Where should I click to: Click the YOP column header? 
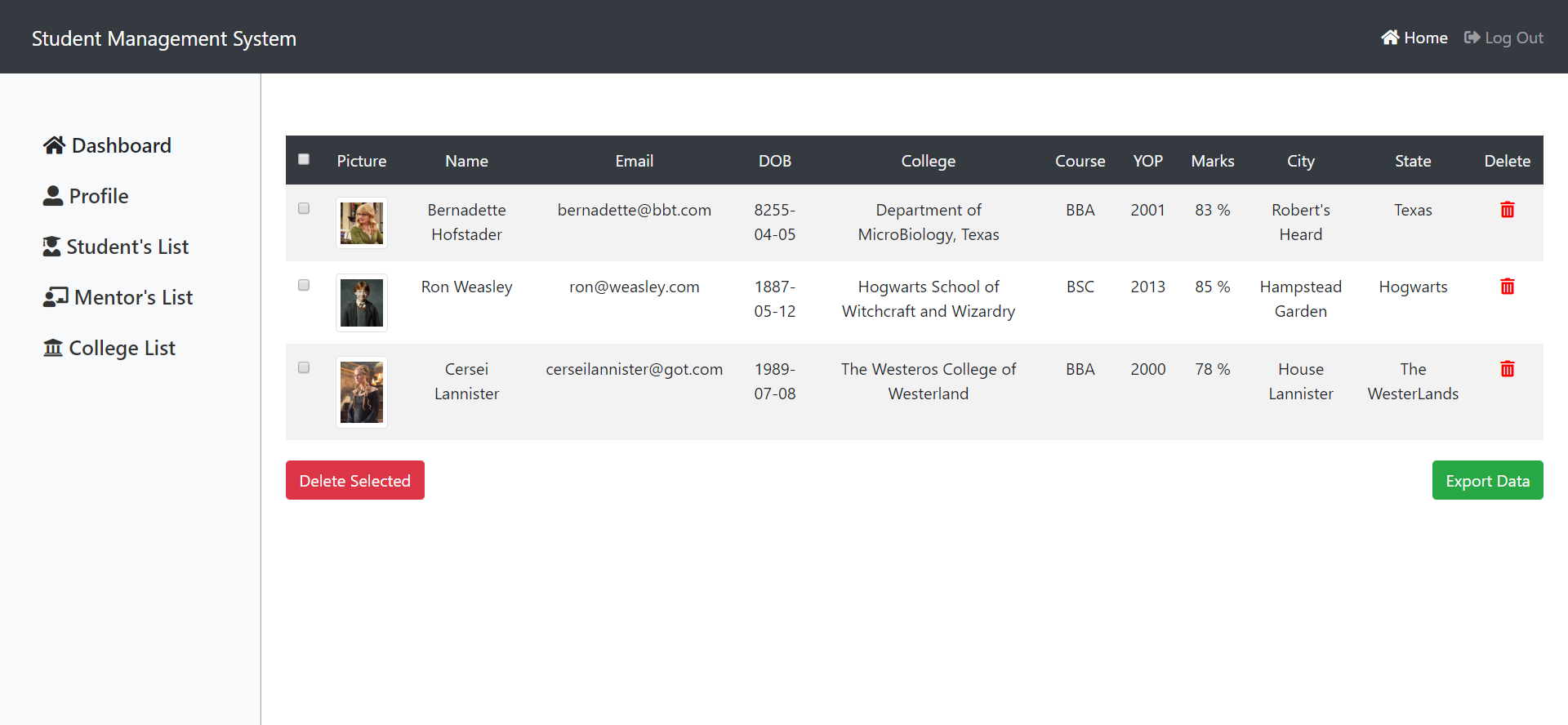[x=1147, y=161]
